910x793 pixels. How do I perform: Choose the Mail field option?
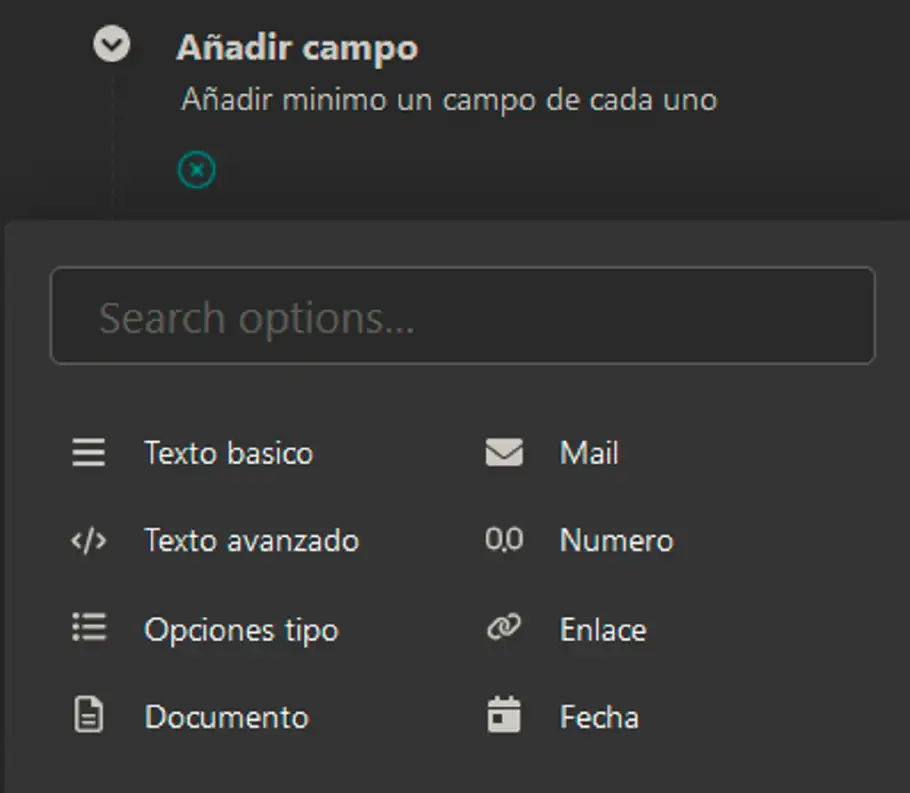(x=589, y=453)
